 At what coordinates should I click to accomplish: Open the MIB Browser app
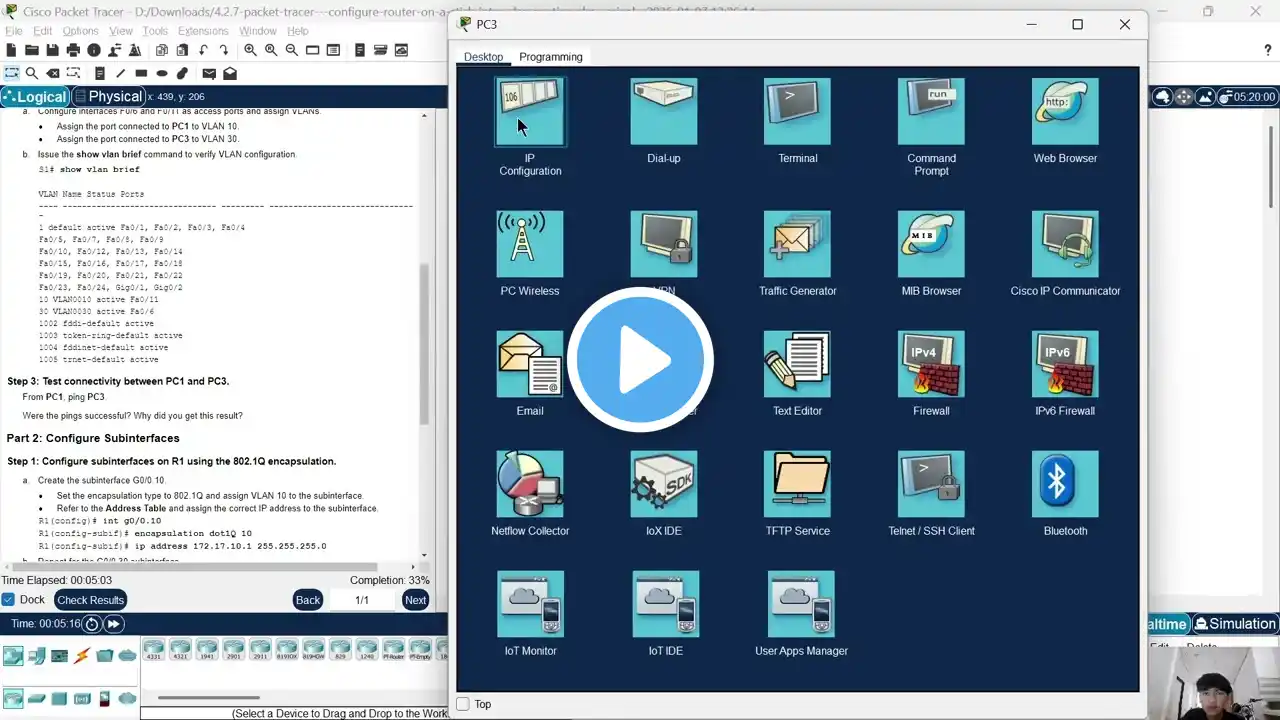tap(931, 244)
